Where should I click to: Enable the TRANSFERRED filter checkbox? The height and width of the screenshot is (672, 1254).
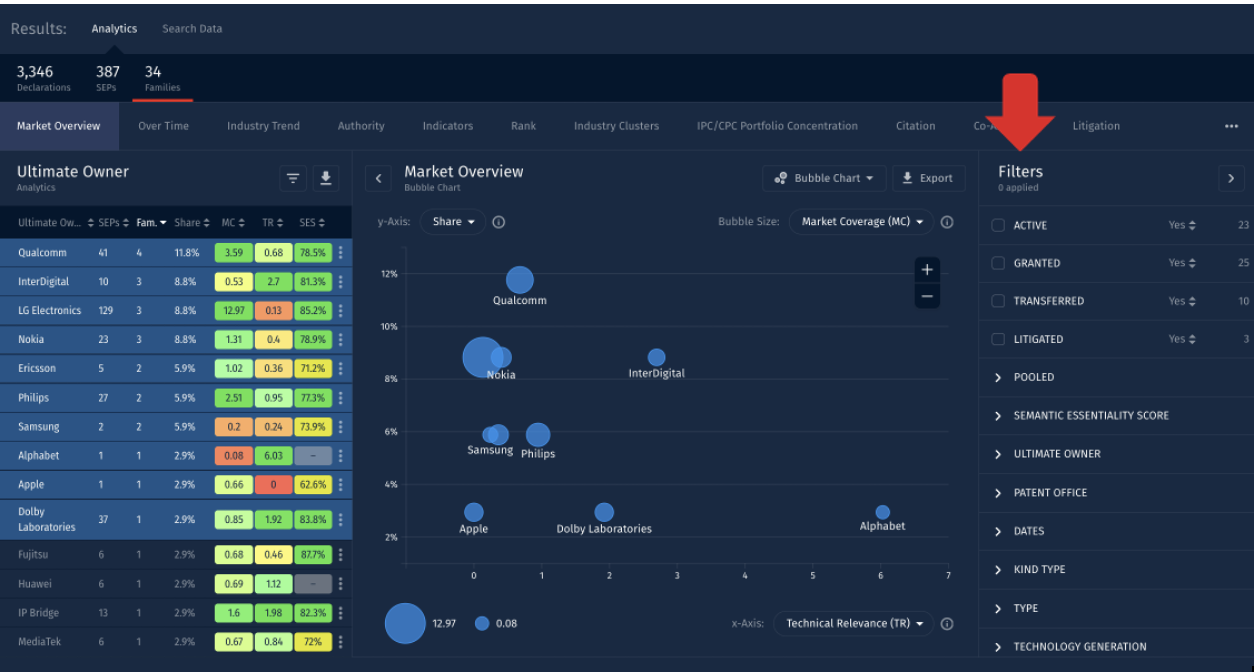[998, 301]
